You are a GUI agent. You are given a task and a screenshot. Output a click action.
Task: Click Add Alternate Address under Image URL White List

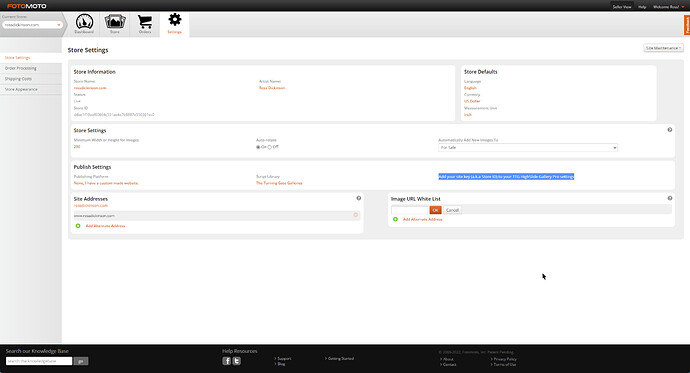pyautogui.click(x=422, y=219)
